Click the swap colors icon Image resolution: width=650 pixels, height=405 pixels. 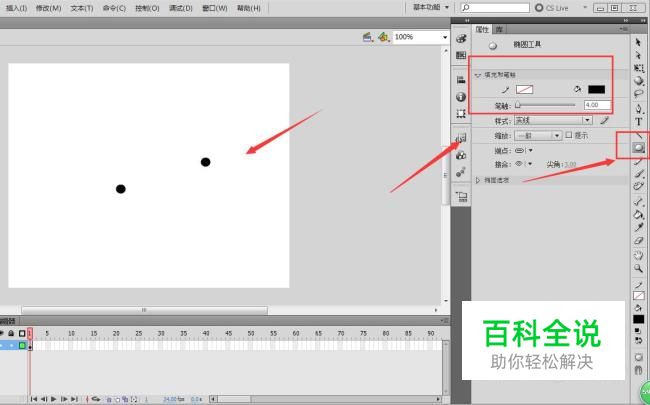(638, 340)
